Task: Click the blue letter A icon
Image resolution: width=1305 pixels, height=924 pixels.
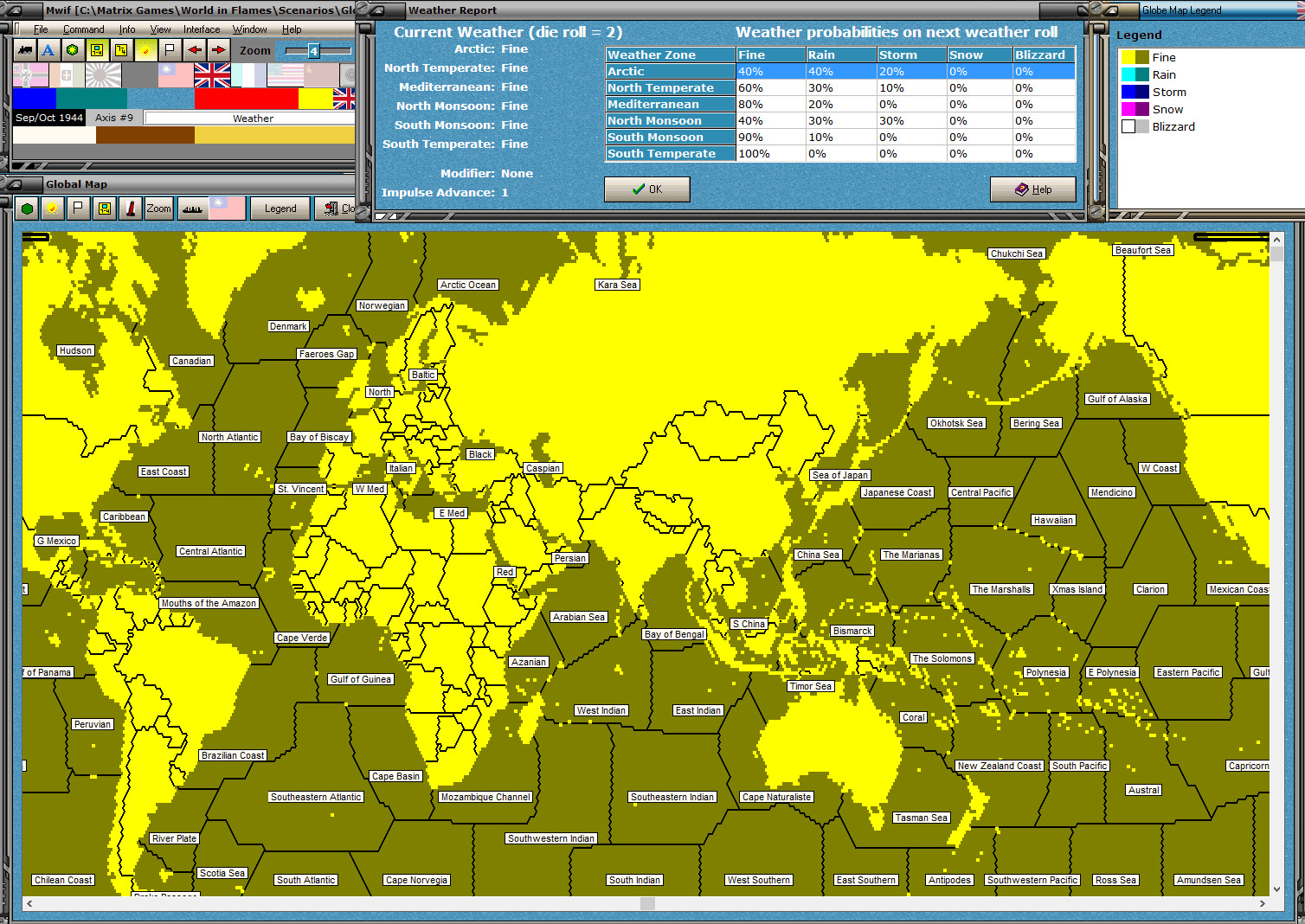Action: coord(48,50)
